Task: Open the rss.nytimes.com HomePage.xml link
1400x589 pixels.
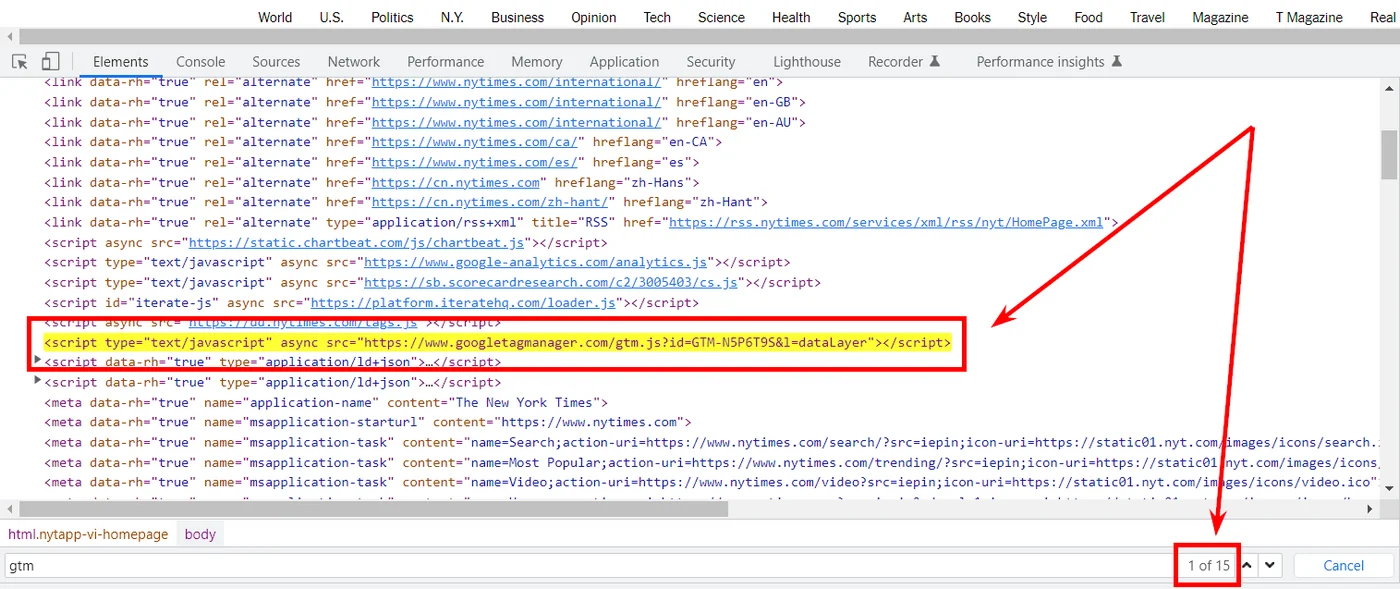Action: [x=886, y=222]
